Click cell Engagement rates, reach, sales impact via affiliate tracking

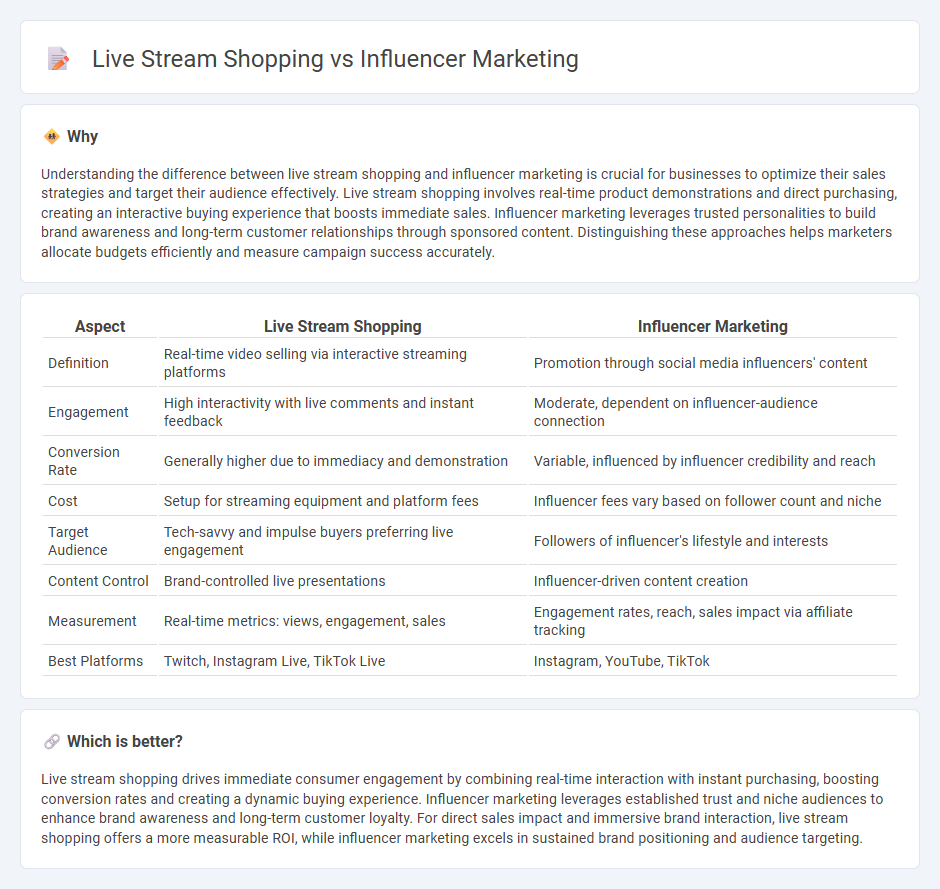click(x=713, y=621)
